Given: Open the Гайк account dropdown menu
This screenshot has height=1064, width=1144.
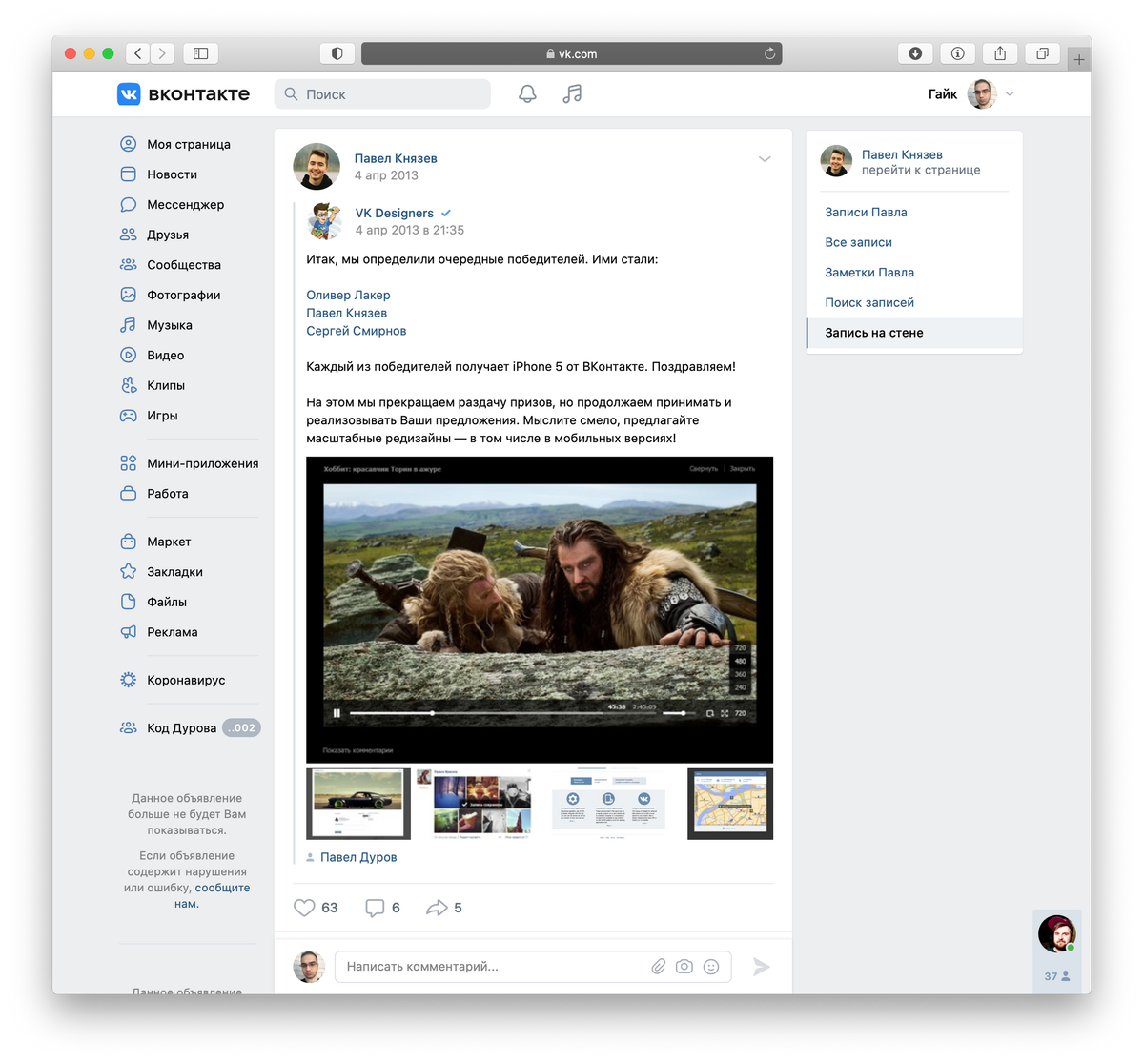Looking at the screenshot, I should point(970,94).
